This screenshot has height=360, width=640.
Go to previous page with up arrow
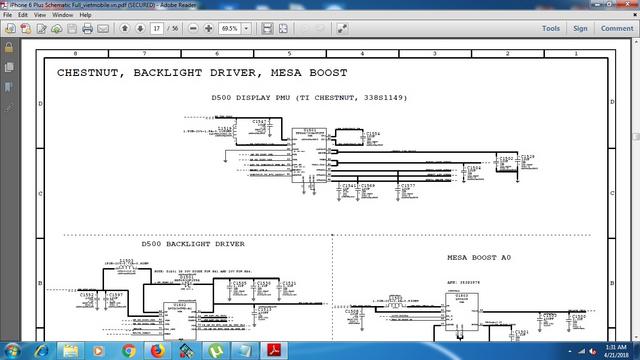(x=125, y=28)
